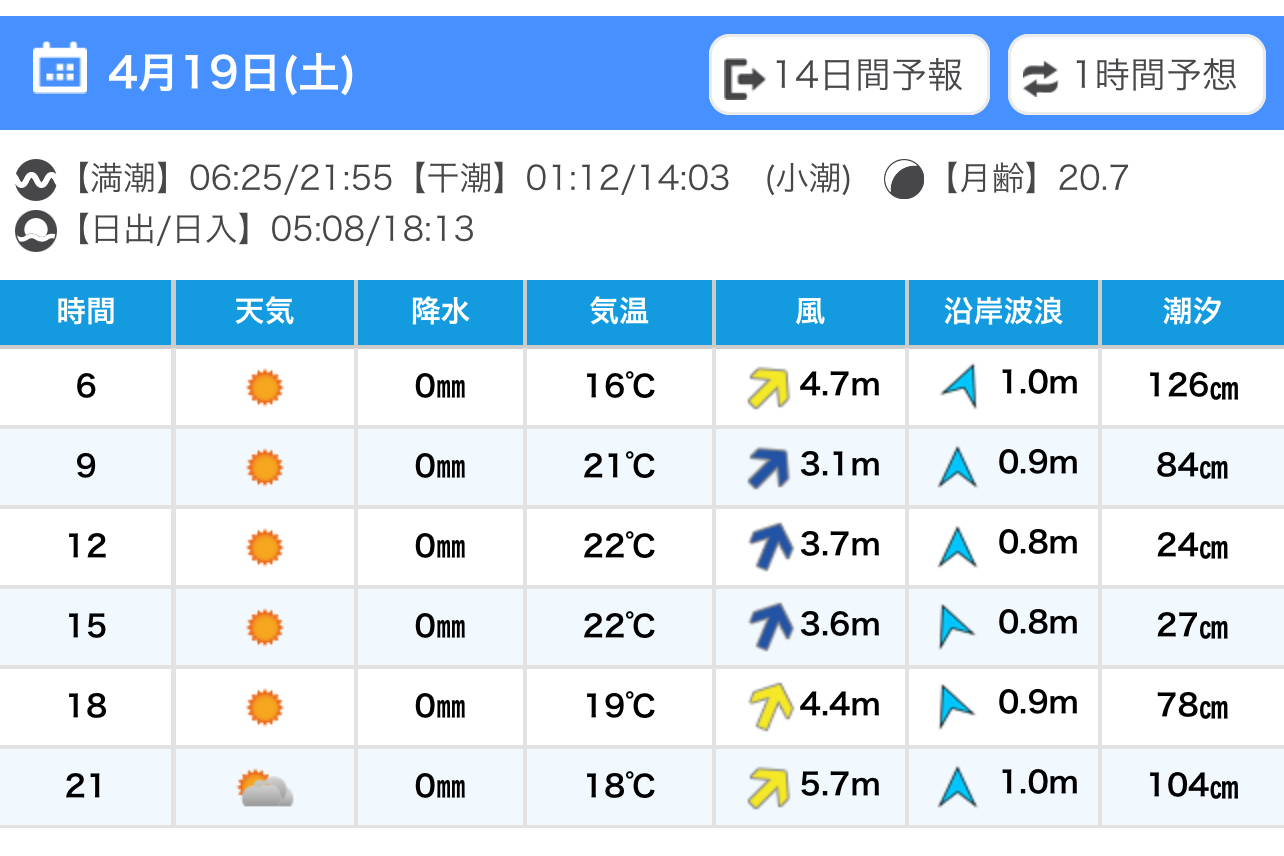This screenshot has height=856, width=1284.
Task: Open the 14日間予報 forecast button
Action: tap(849, 75)
